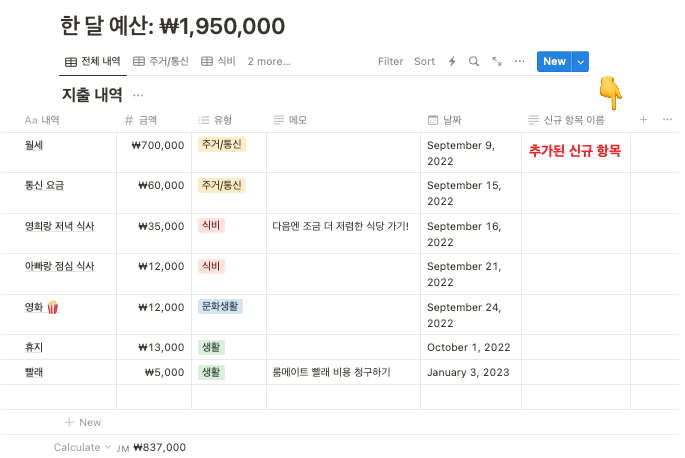Click empty 메모 cell in 월세 row
Viewport: 685px width, 458px height.
point(343,153)
